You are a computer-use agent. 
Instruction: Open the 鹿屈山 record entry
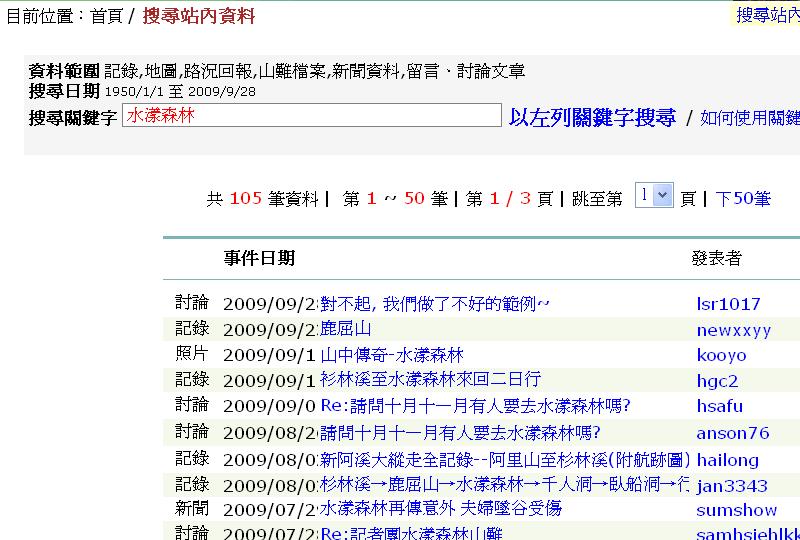pyautogui.click(x=345, y=329)
